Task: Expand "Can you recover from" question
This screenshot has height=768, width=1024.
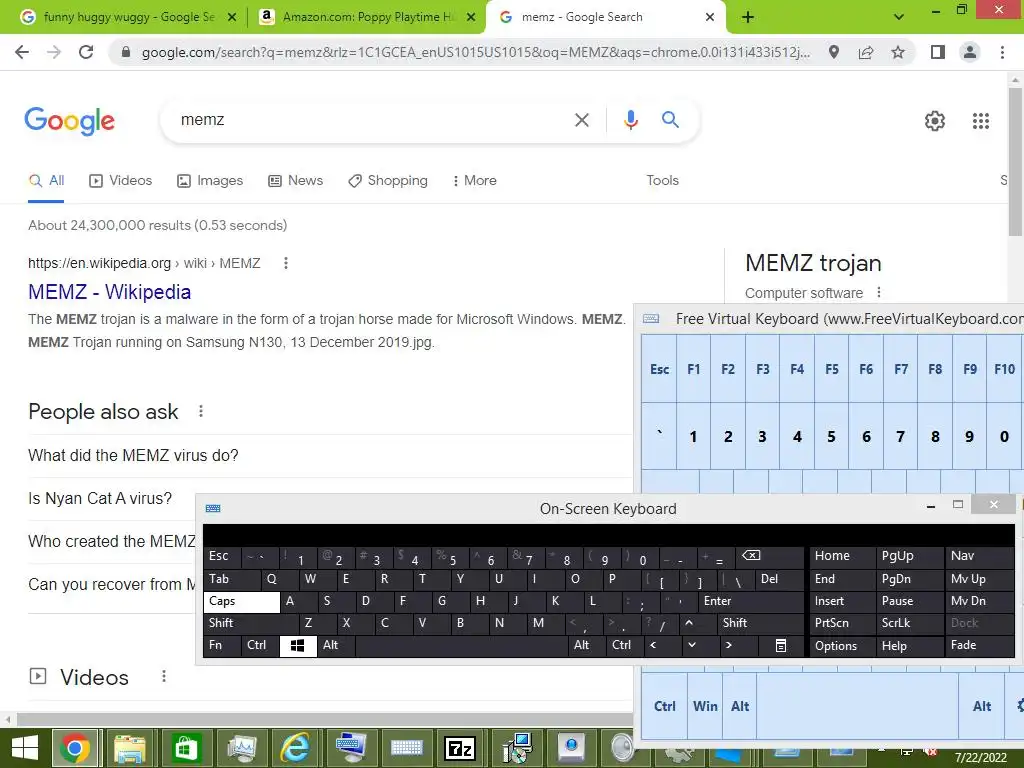Action: click(x=112, y=584)
